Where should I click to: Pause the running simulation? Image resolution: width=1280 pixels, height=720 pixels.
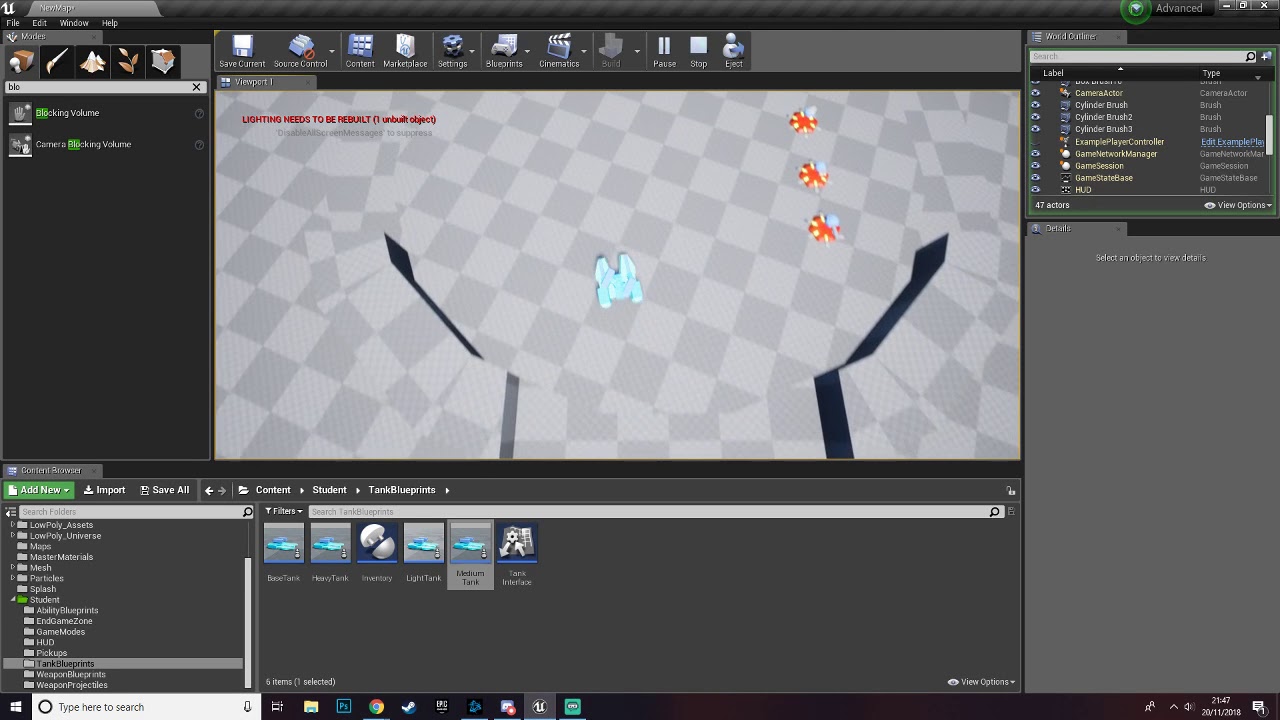click(664, 52)
